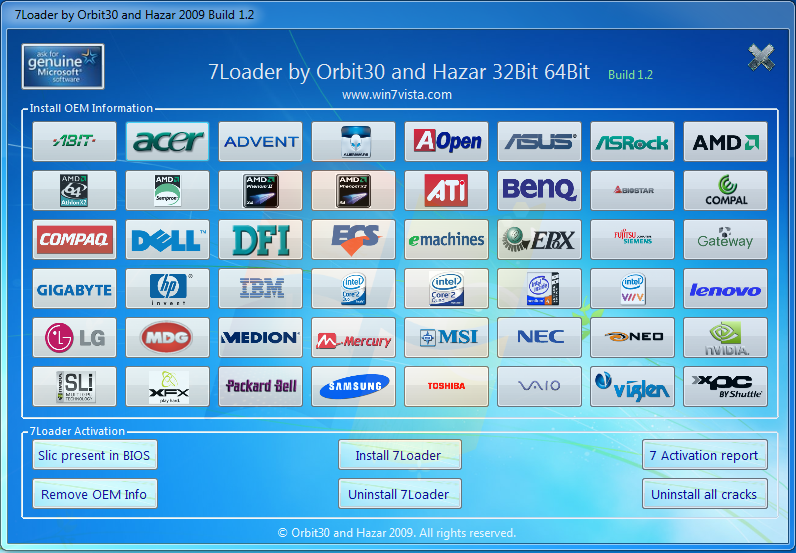Close 7Loader with the crossed X icon
796x553 pixels.
[x=761, y=57]
